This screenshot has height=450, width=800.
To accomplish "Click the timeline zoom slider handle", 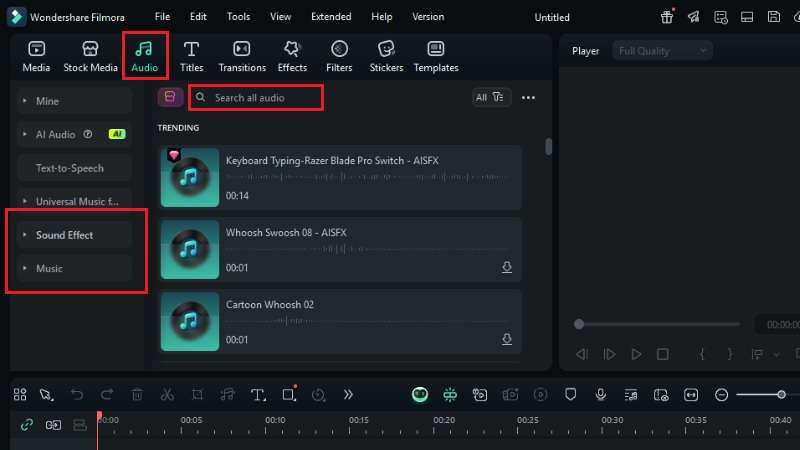I will coord(781,395).
